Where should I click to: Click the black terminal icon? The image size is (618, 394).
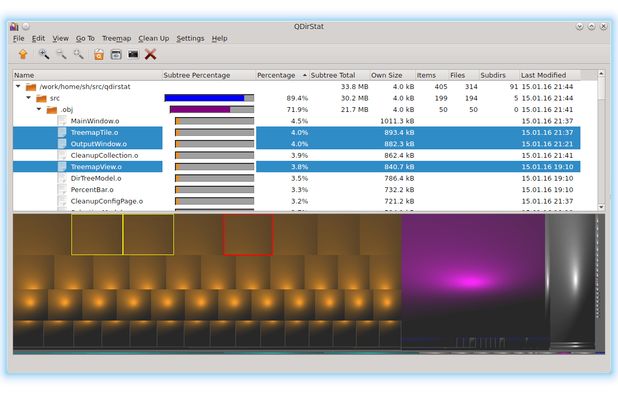pyautogui.click(x=133, y=54)
